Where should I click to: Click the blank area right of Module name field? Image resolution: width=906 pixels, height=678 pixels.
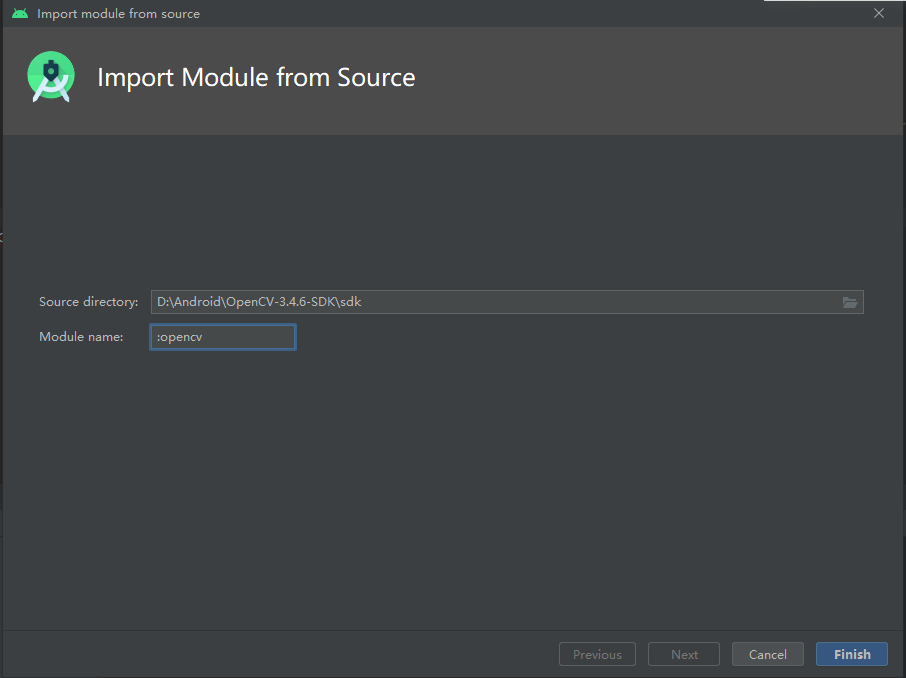[580, 337]
